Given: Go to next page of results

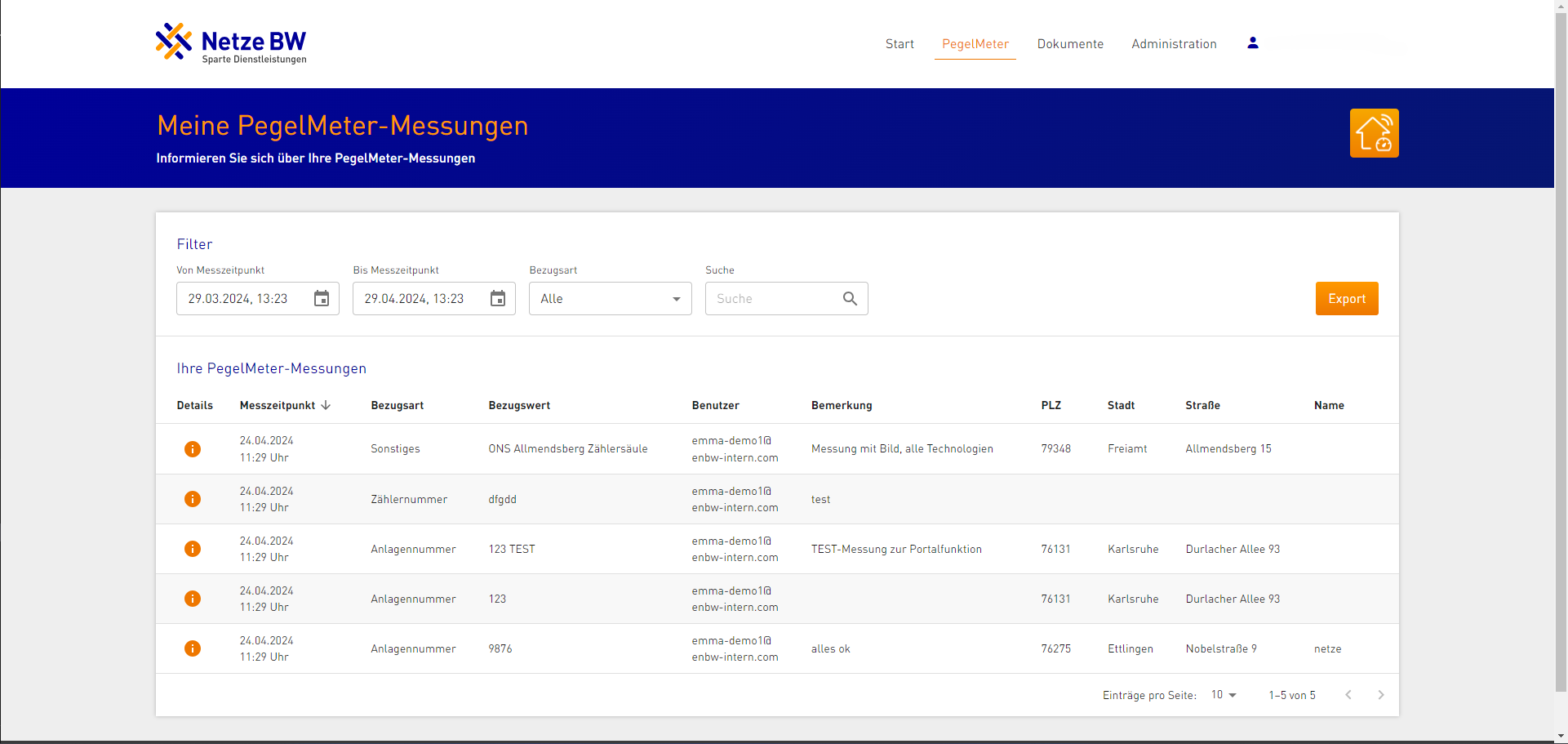Looking at the screenshot, I should [1380, 695].
